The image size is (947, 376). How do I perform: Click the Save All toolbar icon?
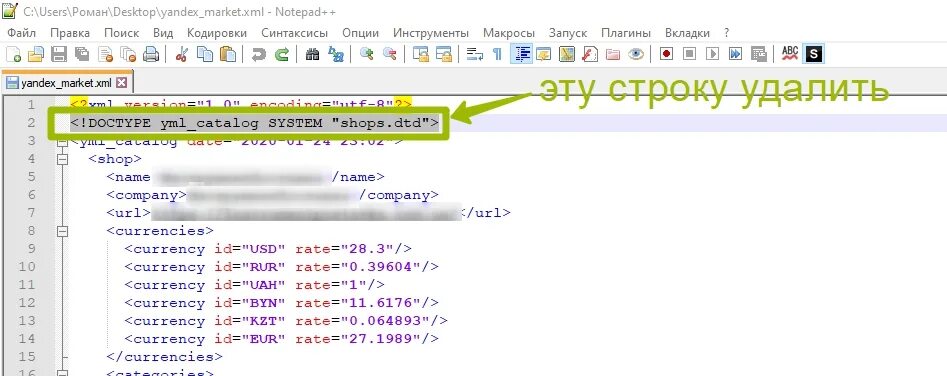(x=82, y=54)
